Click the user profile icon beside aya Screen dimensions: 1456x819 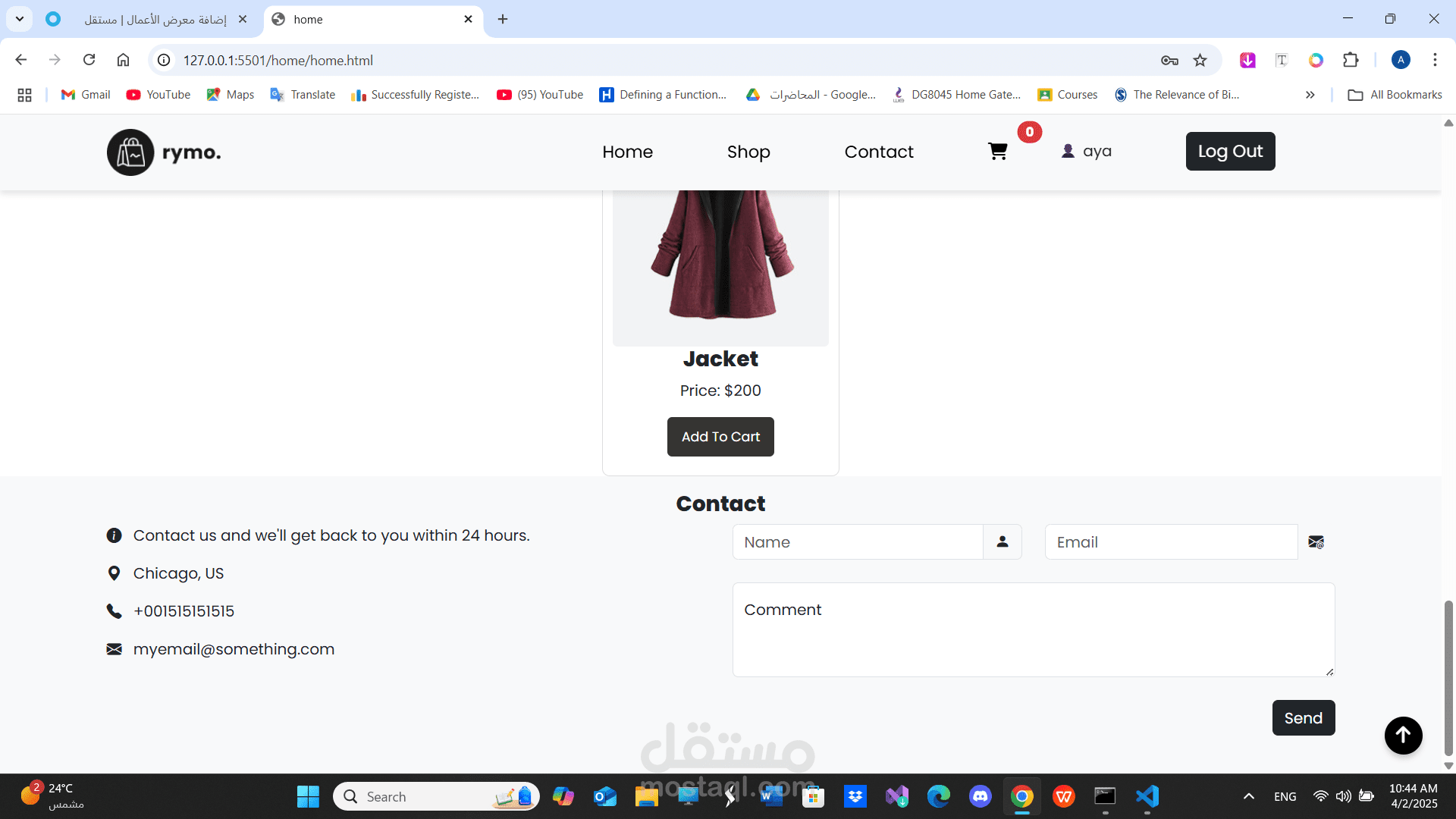1068,151
